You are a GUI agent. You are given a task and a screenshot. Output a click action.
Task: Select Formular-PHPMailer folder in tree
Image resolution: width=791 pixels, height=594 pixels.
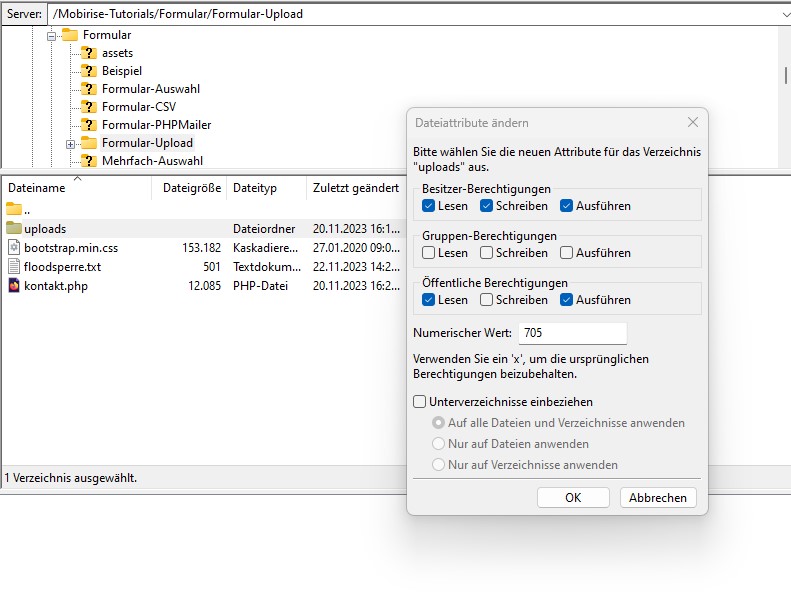pyautogui.click(x=156, y=125)
